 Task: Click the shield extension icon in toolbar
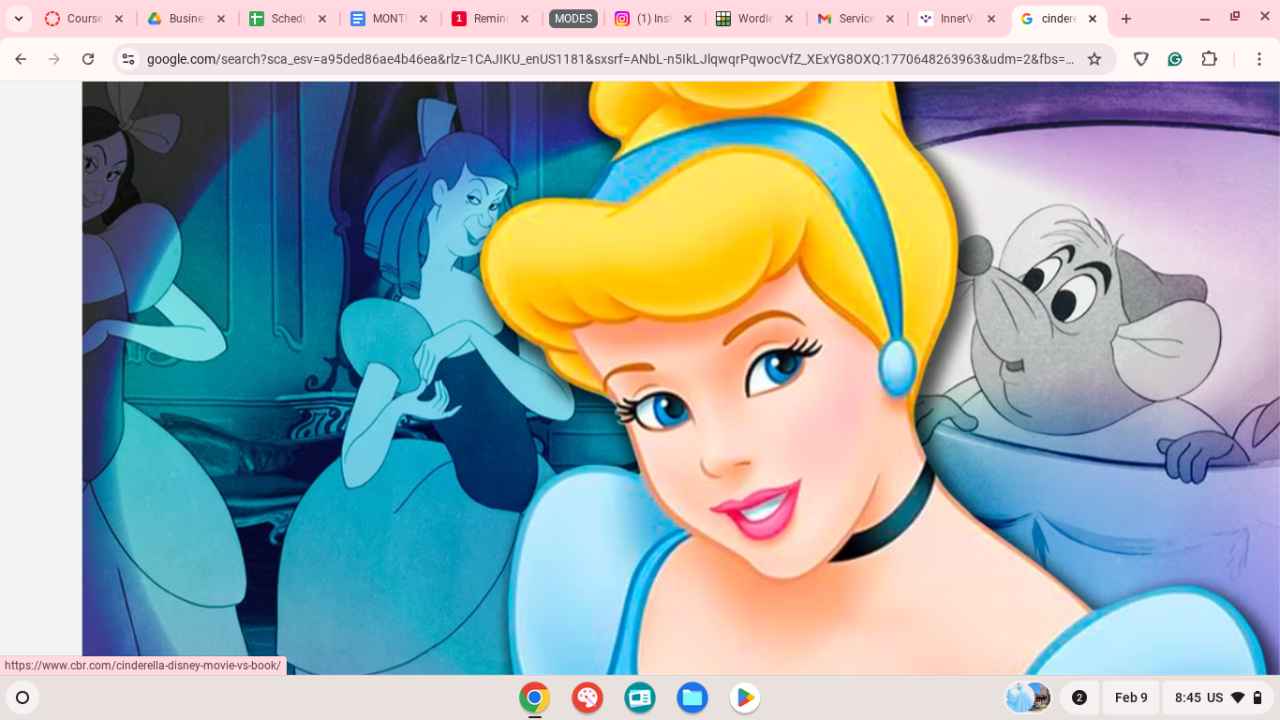1141,59
